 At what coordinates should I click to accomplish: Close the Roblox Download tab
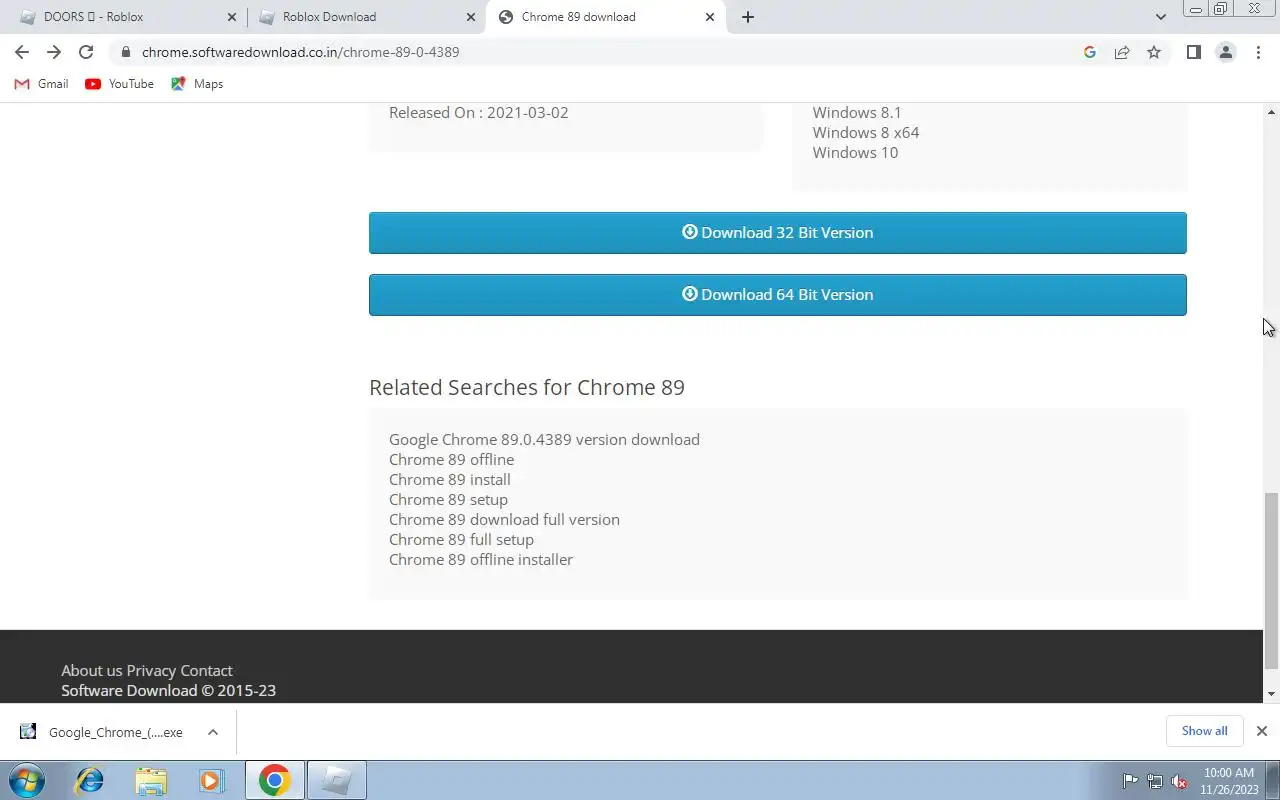click(471, 17)
